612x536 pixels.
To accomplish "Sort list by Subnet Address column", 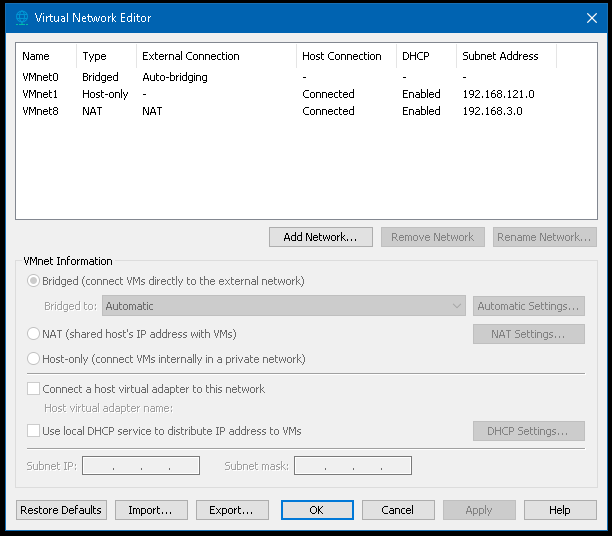I will point(500,56).
